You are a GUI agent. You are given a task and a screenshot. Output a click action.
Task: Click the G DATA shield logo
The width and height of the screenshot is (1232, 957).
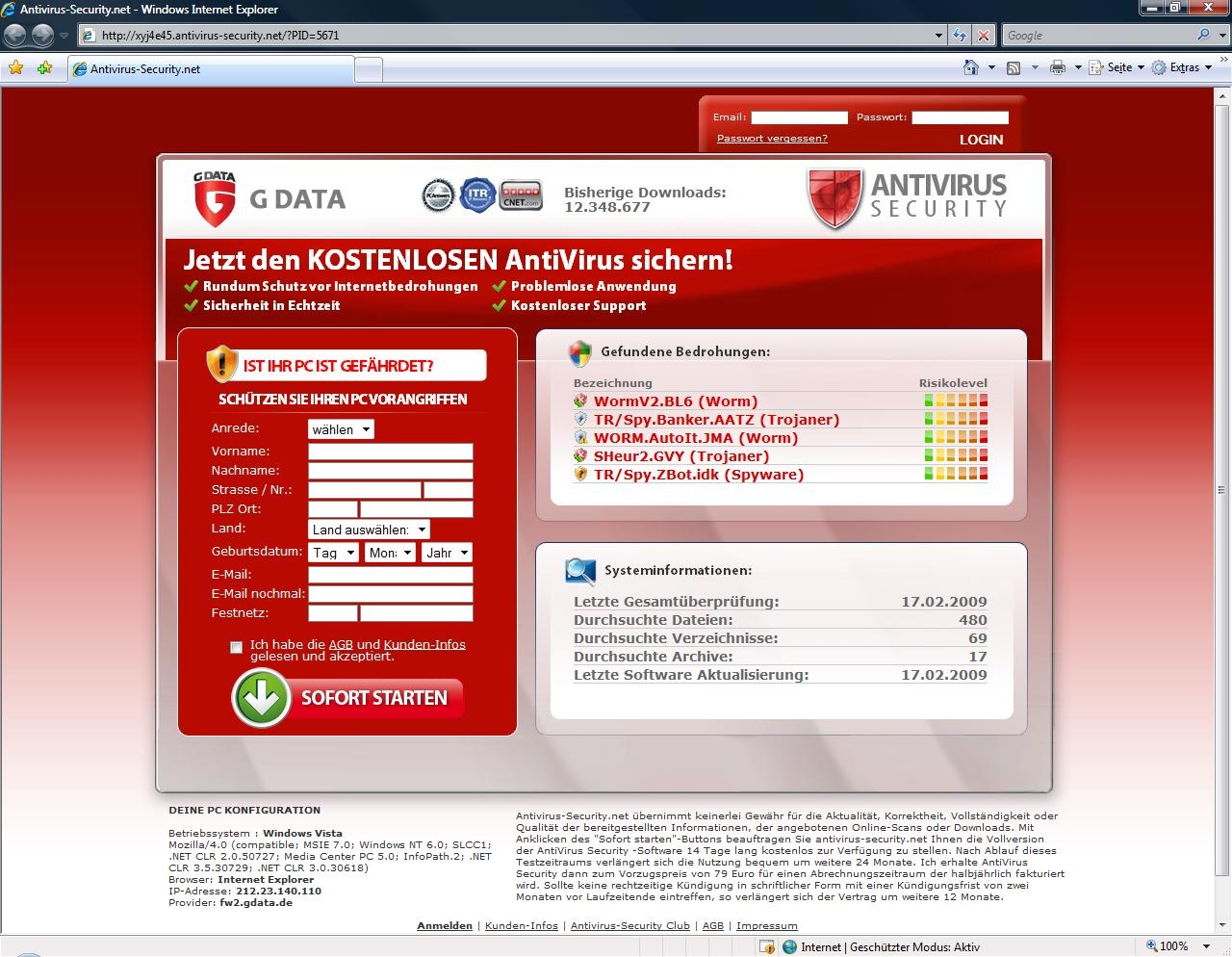(x=214, y=199)
